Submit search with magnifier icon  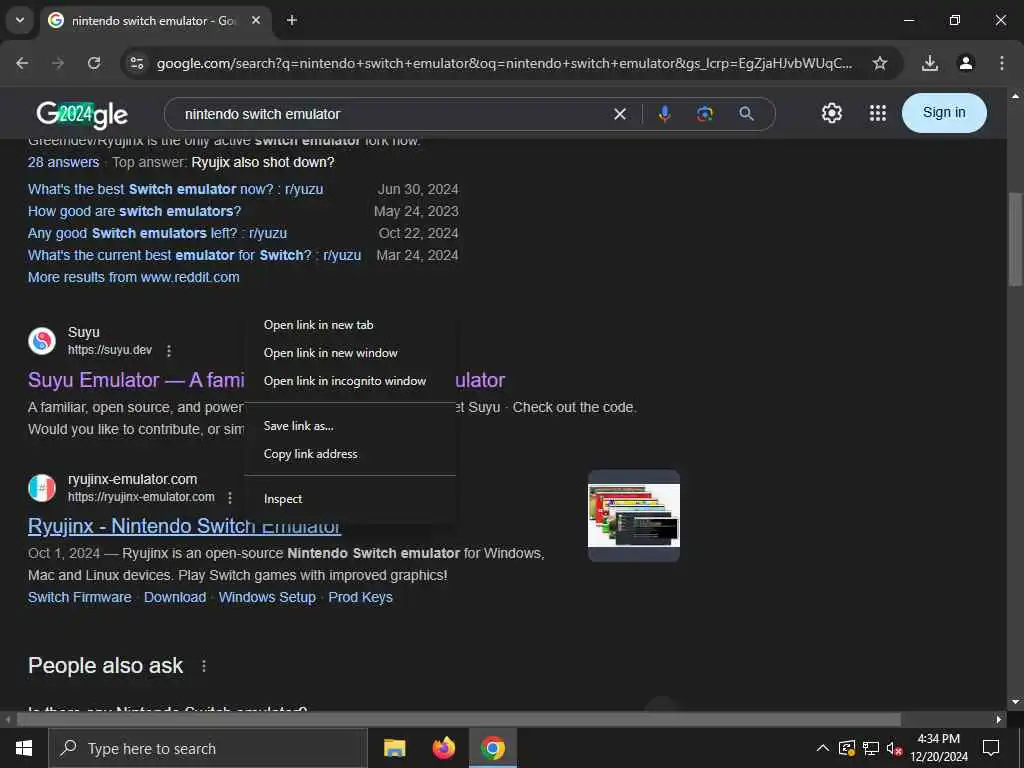(x=746, y=114)
